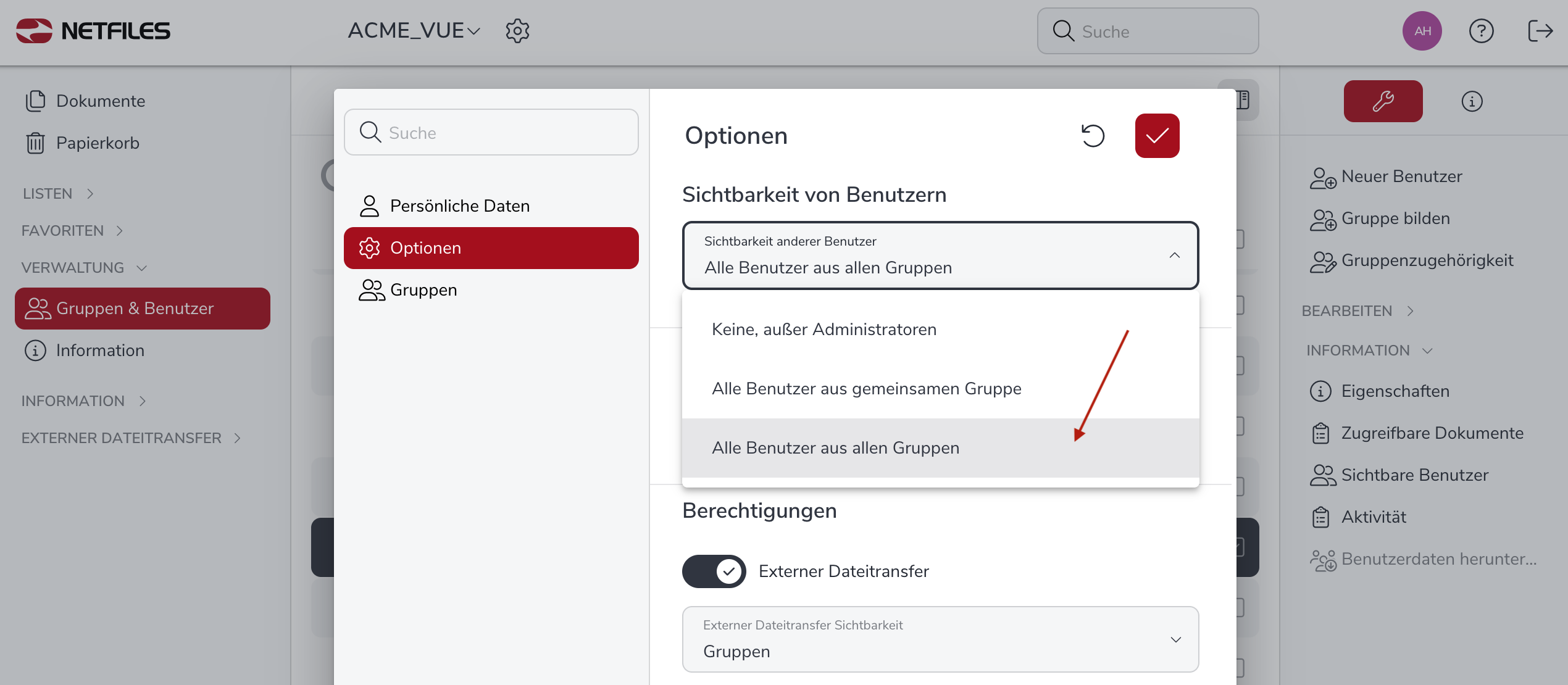The image size is (1568, 685).
Task: Open project settings gear icon
Action: [517, 31]
